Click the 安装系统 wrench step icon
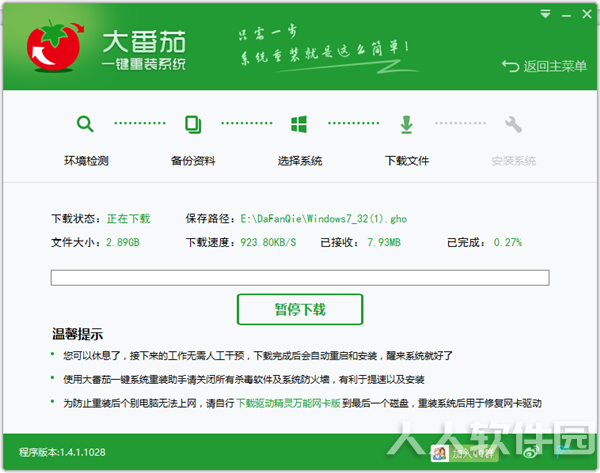Screen dimensions: 600x473 click(513, 124)
